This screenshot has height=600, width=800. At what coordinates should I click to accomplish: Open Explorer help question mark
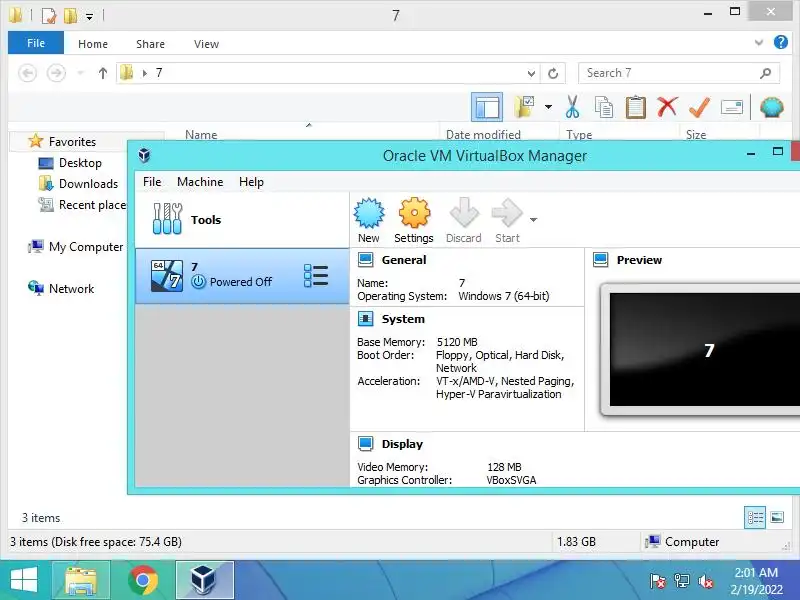point(781,42)
